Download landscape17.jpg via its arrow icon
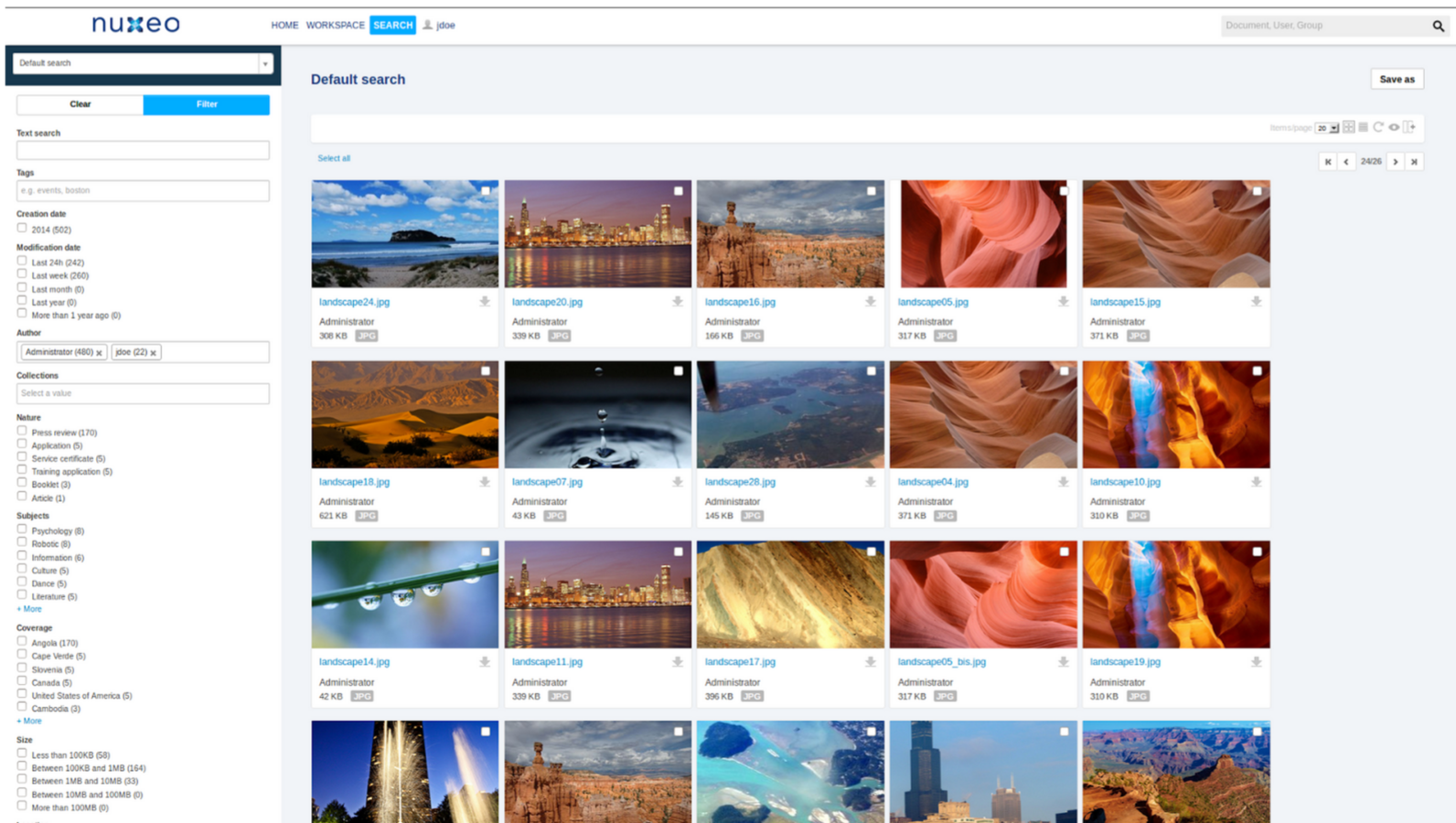1456x823 pixels. coord(871,662)
